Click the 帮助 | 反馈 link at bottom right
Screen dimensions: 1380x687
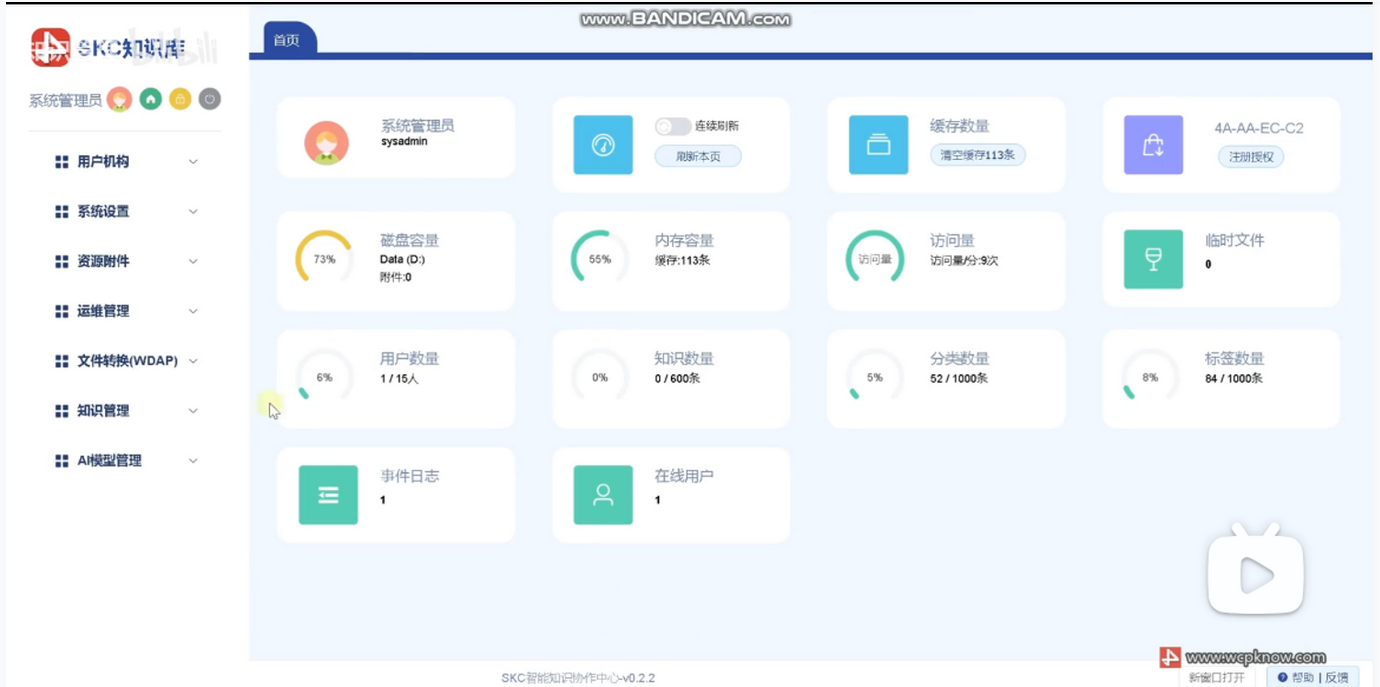click(1313, 677)
